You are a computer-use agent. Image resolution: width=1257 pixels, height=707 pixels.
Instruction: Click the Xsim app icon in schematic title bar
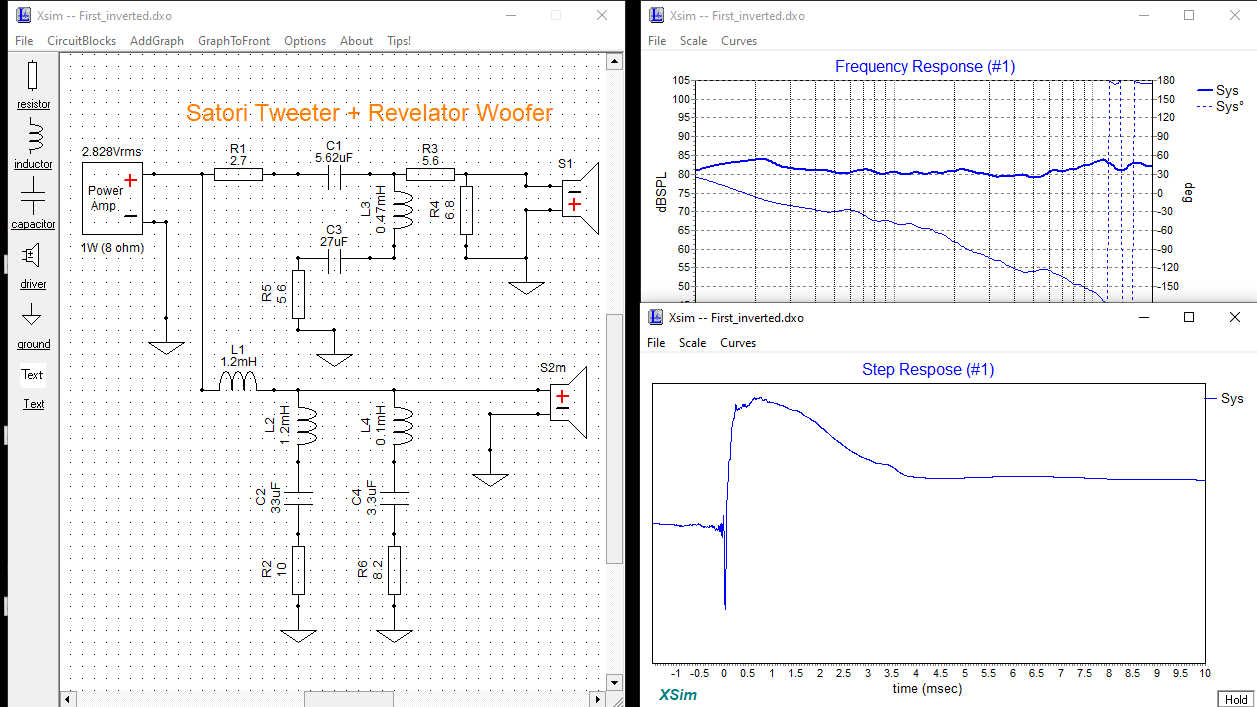25,15
